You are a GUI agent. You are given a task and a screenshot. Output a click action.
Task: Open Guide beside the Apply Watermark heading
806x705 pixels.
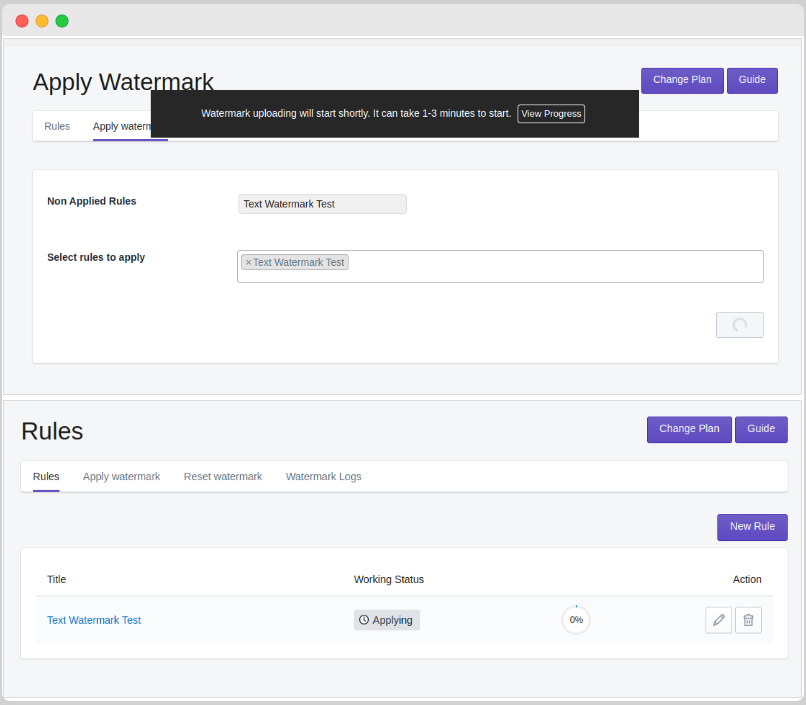(x=752, y=80)
